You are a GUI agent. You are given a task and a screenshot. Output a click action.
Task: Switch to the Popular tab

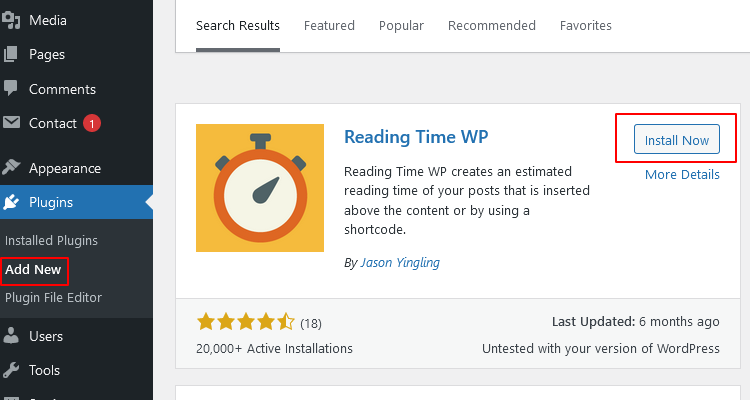(x=401, y=25)
